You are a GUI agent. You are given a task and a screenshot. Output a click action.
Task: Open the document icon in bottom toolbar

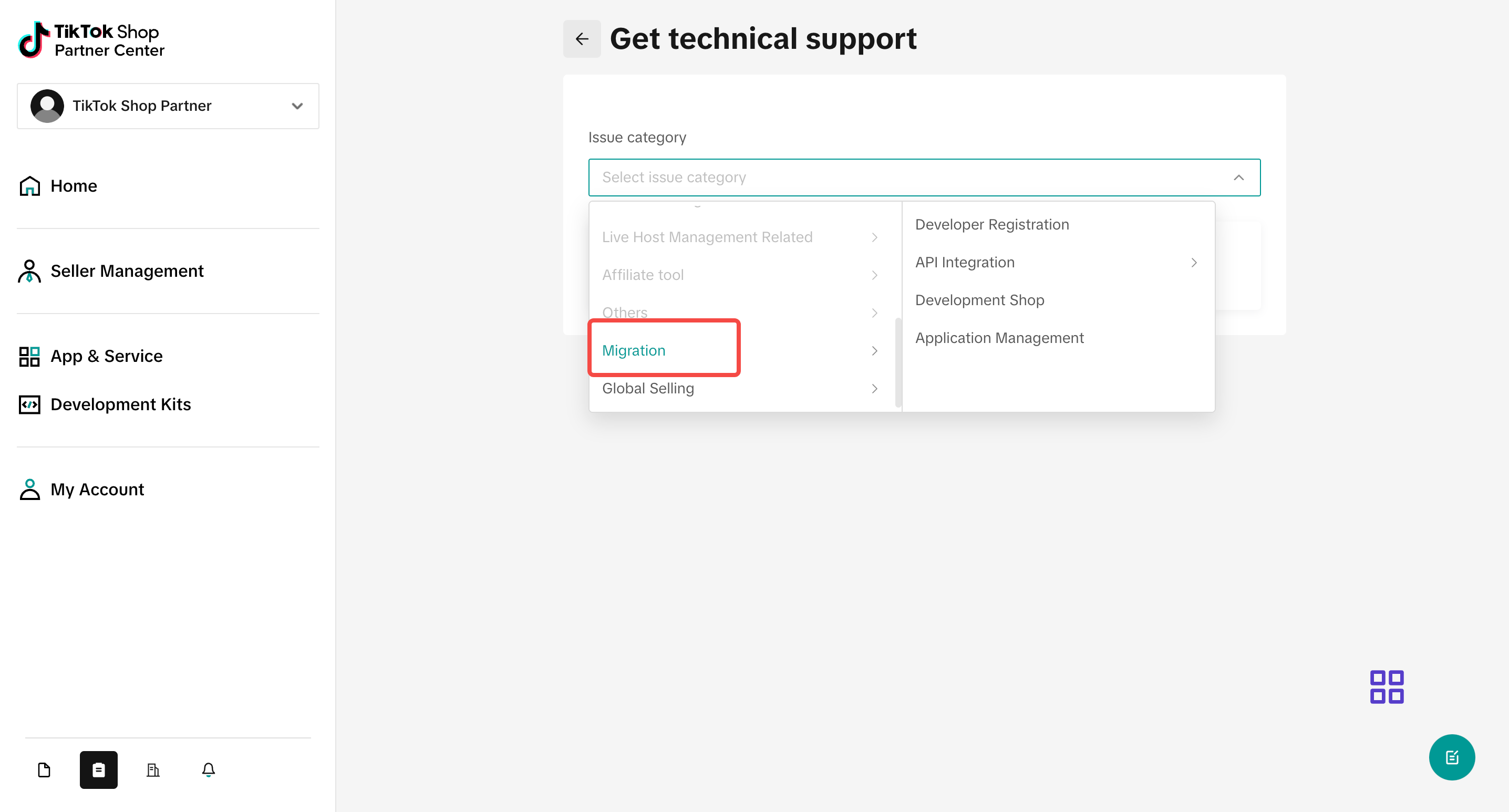pos(44,769)
